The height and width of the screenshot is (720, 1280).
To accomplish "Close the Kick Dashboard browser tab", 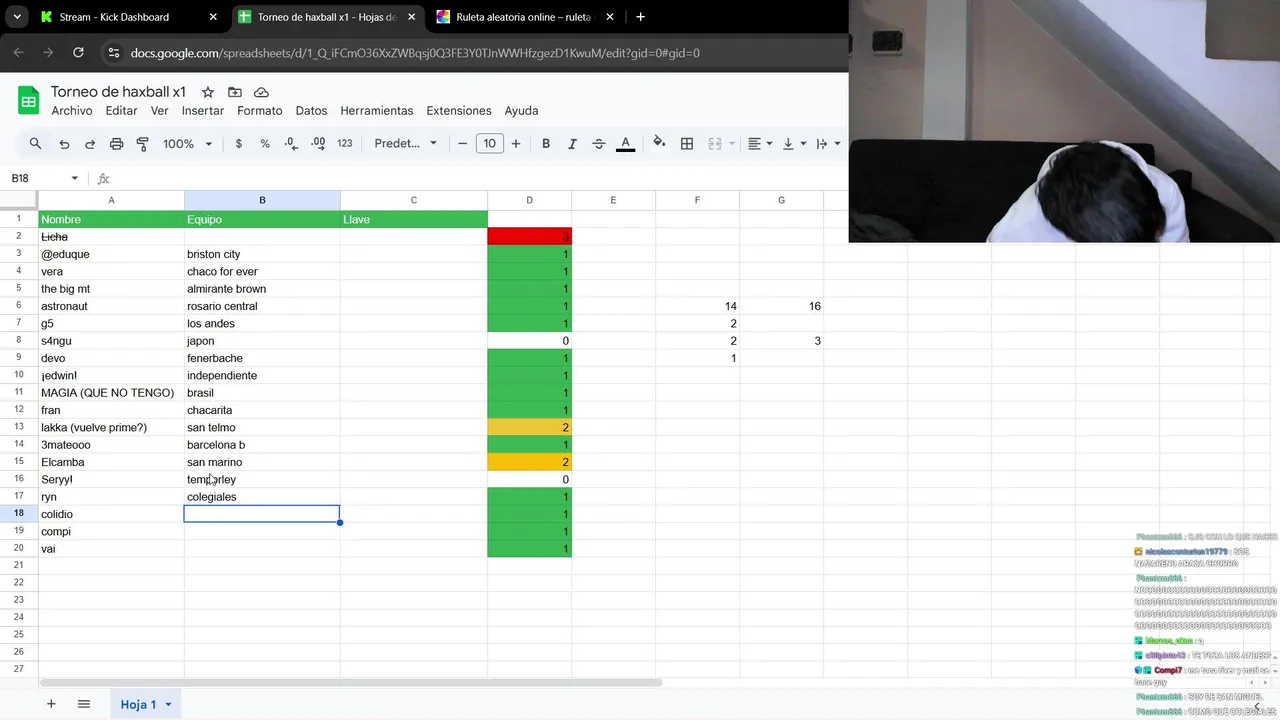I will (x=213, y=17).
